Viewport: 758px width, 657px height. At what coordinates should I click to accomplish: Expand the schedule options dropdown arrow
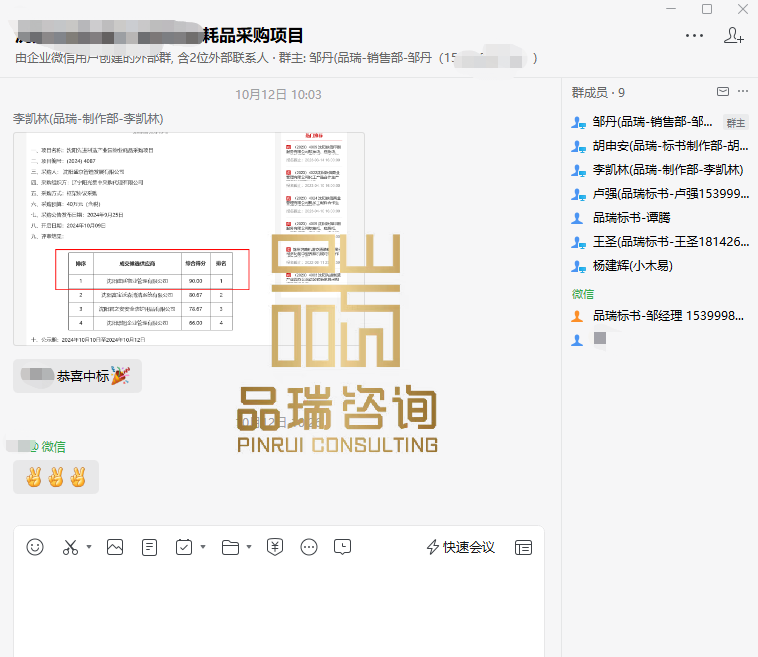click(x=203, y=547)
